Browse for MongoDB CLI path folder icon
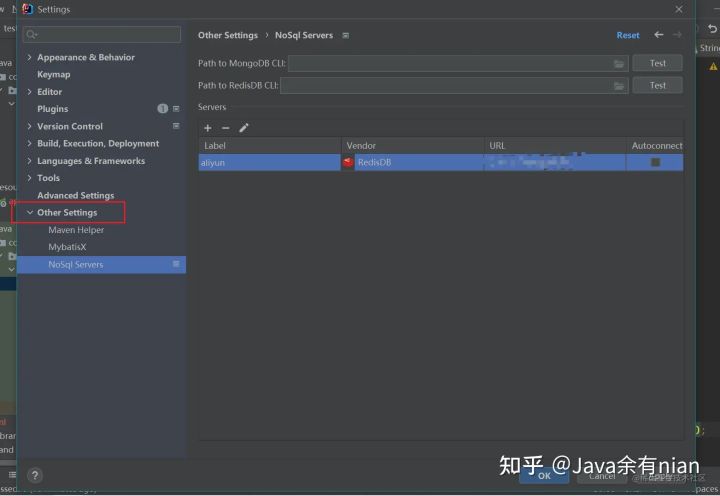Viewport: 720px width, 496px height. pyautogui.click(x=619, y=64)
